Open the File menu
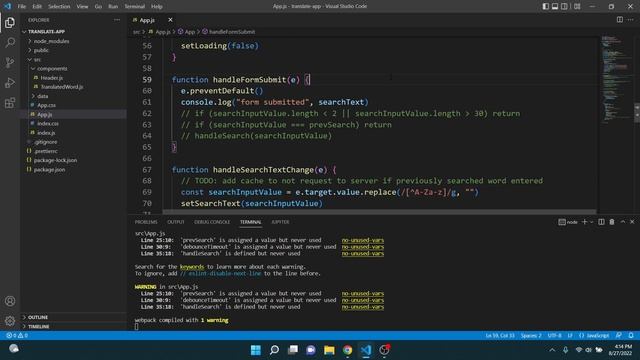This screenshot has height=360, width=640. (22, 7)
